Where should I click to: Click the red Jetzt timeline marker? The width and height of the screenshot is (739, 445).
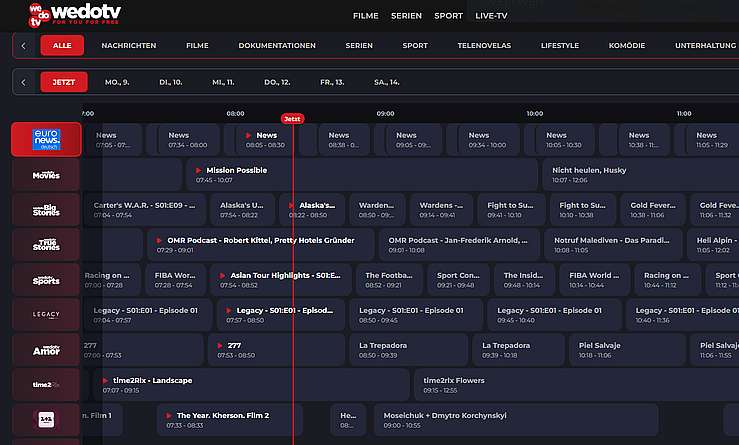292,119
